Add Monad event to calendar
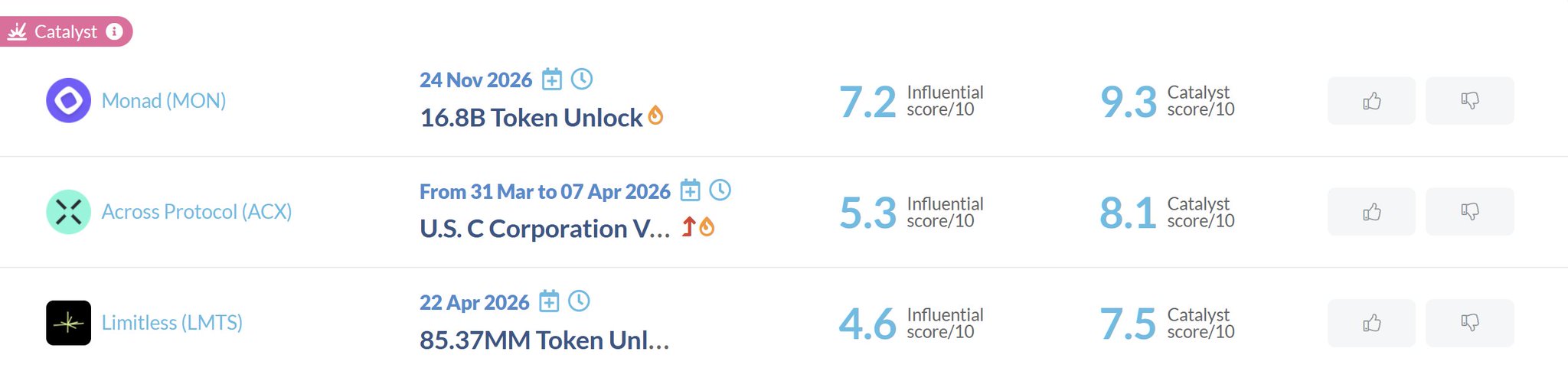 [x=552, y=79]
